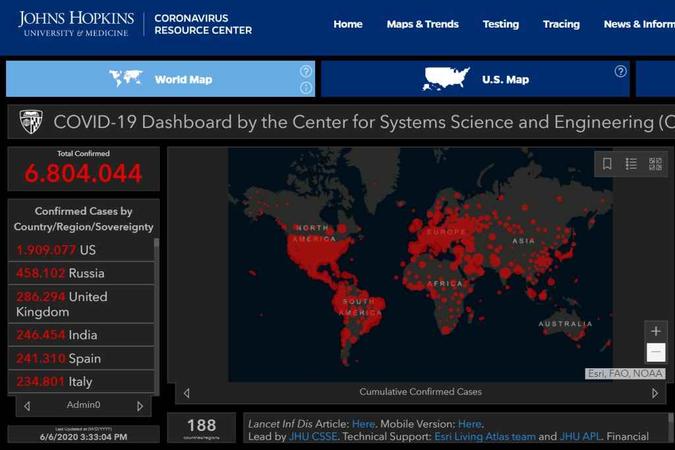
Task: Click the Australia label on map
Action: coord(566,324)
